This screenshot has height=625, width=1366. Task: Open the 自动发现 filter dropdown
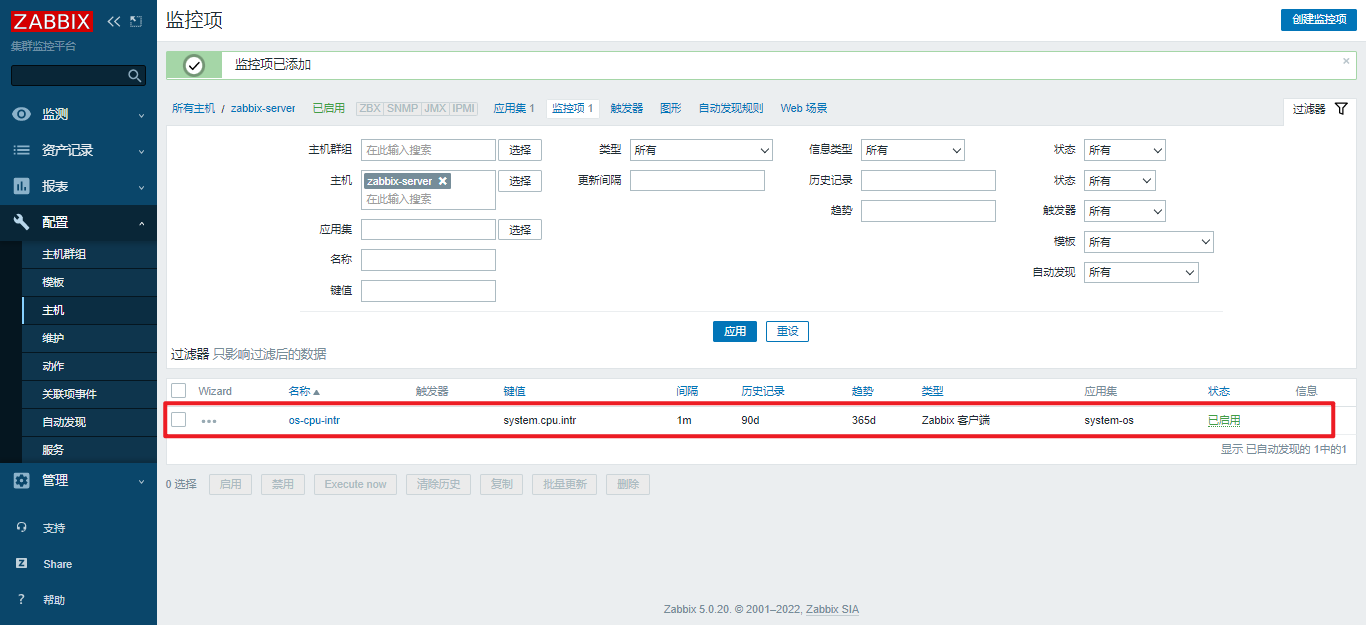[1141, 272]
